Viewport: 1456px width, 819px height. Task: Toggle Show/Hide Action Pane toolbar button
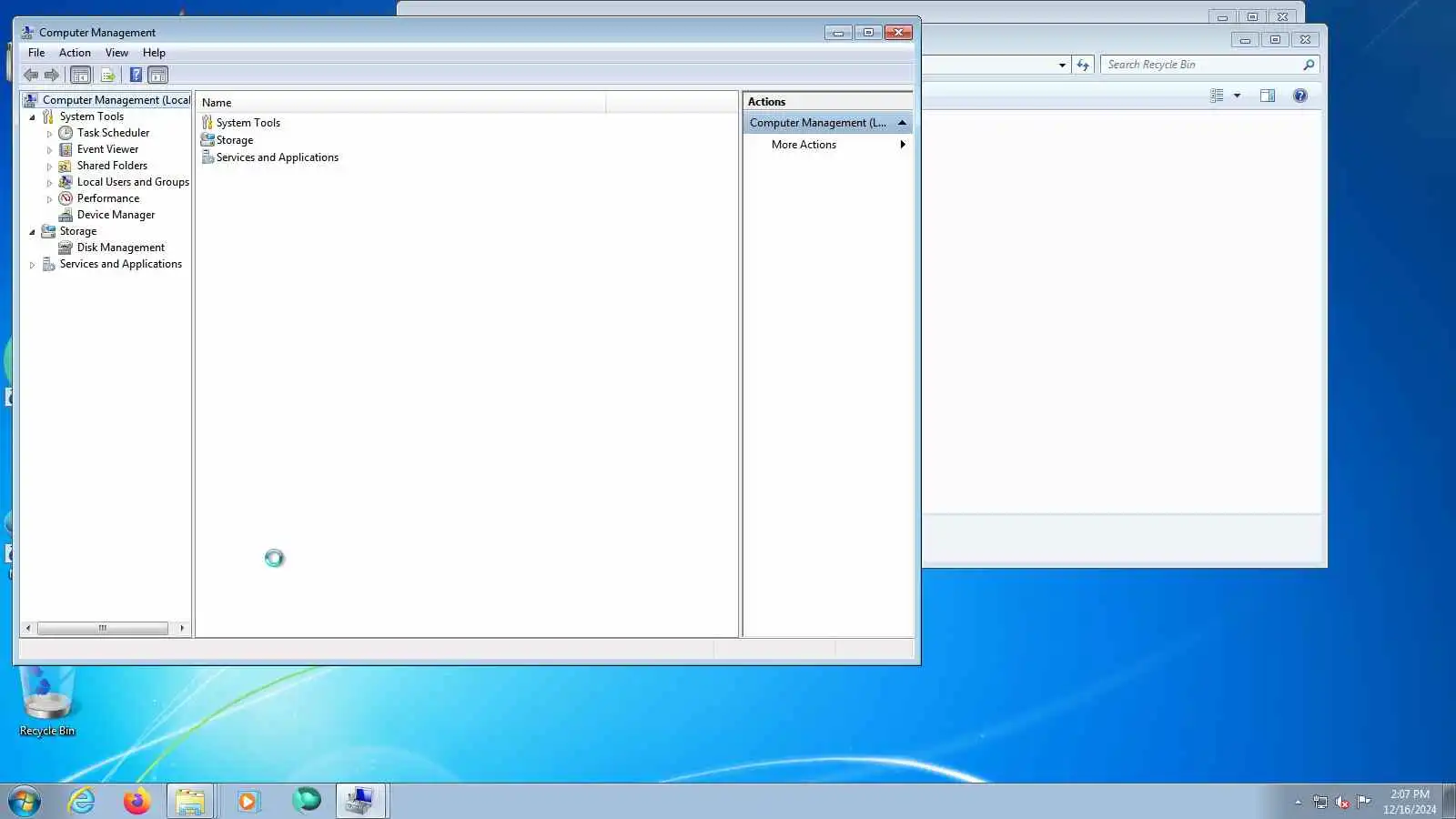pyautogui.click(x=157, y=75)
